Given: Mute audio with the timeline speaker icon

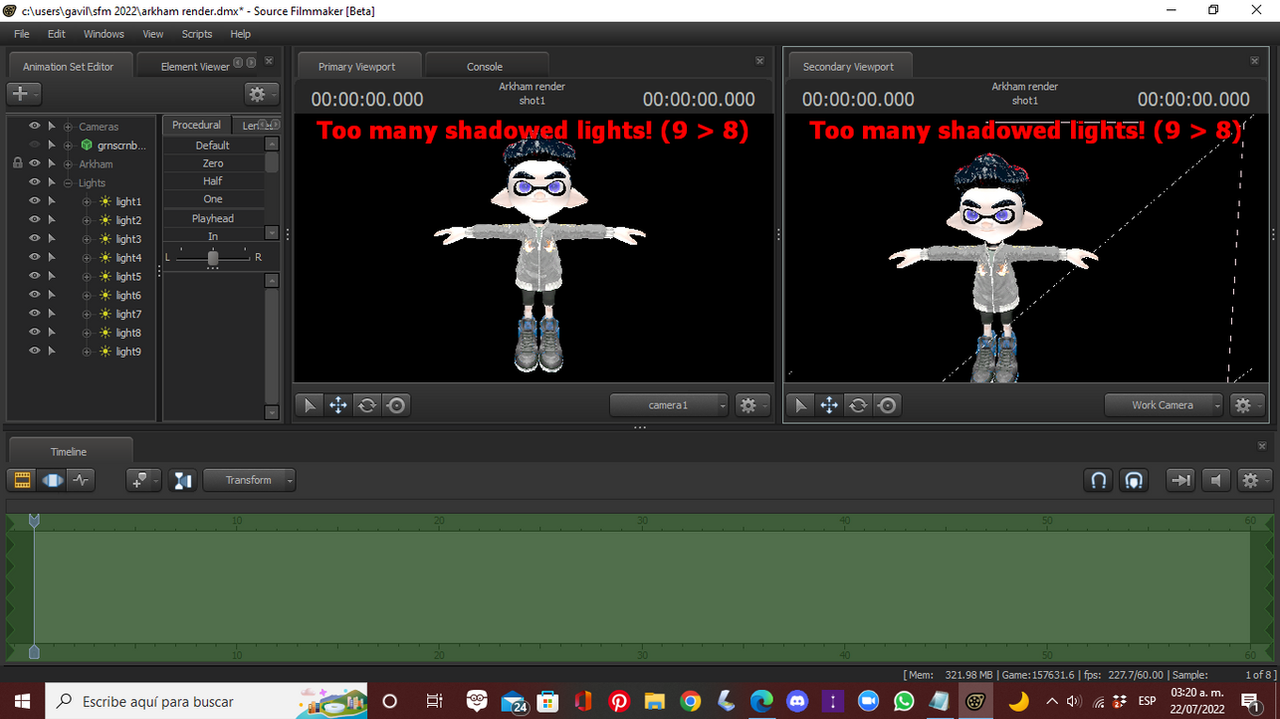Looking at the screenshot, I should pos(1216,480).
